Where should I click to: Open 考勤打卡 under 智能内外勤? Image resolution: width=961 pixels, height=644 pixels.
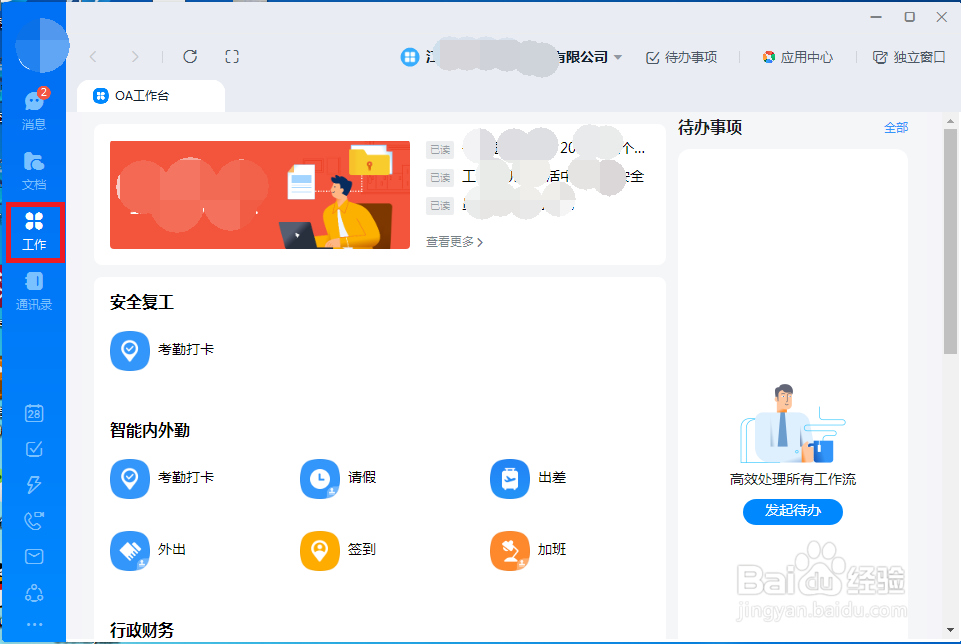[x=162, y=479]
